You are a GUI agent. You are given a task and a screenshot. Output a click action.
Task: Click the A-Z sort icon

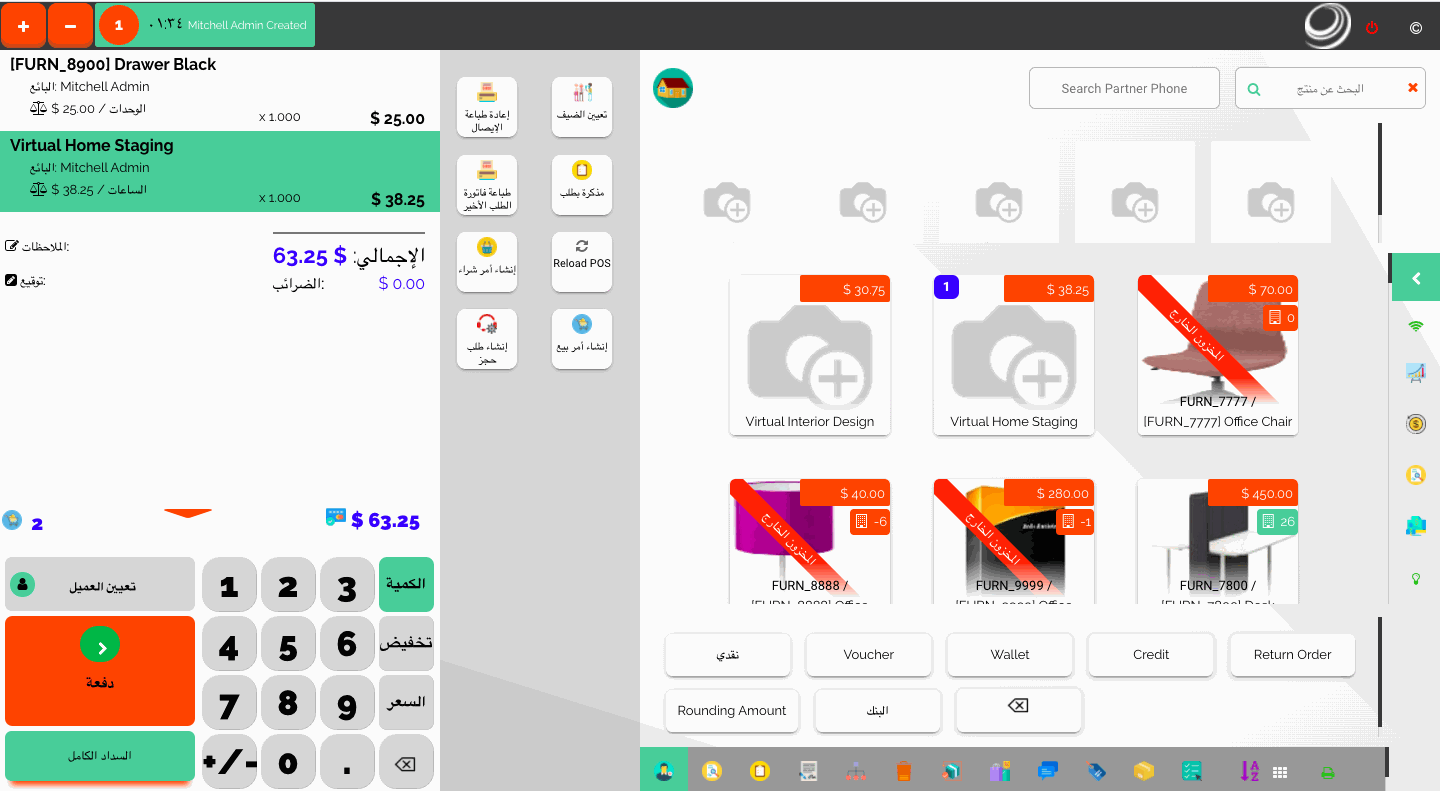tap(1249, 771)
